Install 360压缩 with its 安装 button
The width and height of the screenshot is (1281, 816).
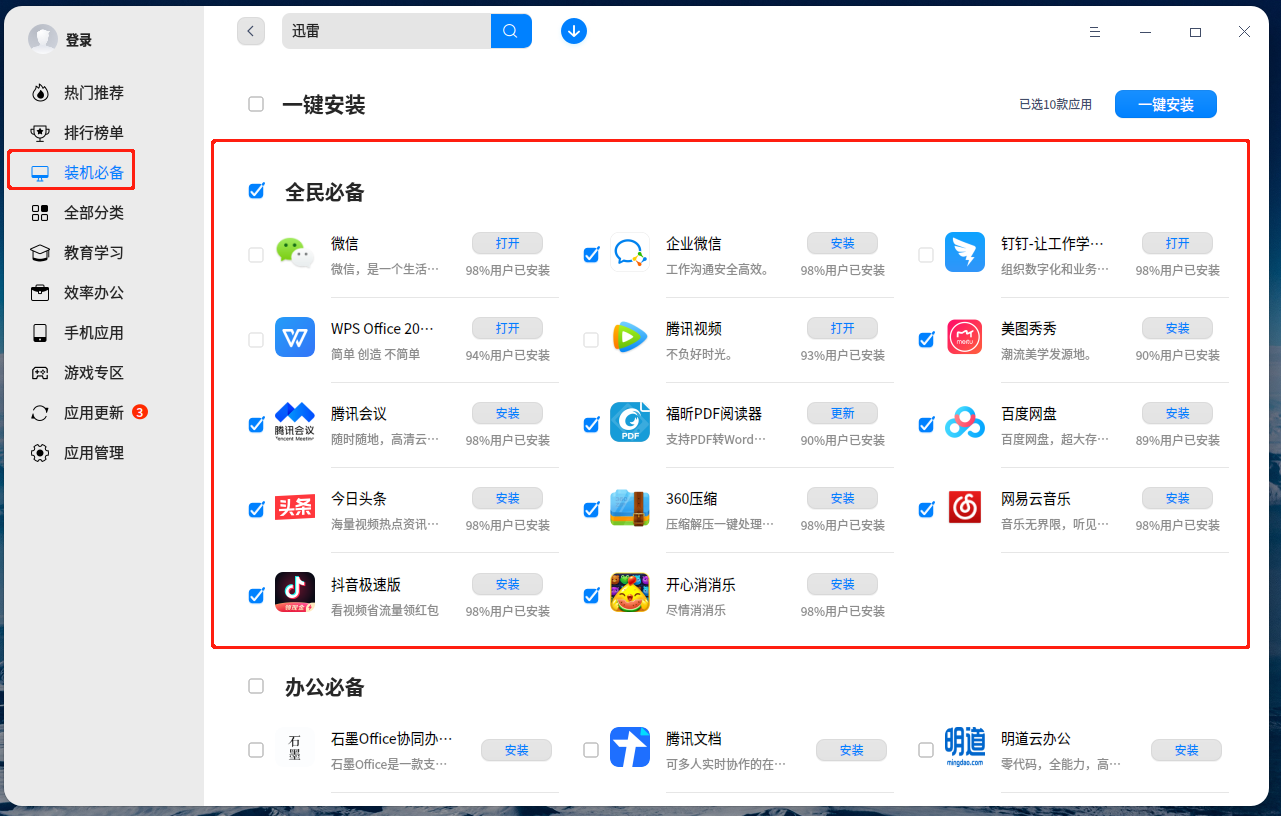click(x=842, y=498)
